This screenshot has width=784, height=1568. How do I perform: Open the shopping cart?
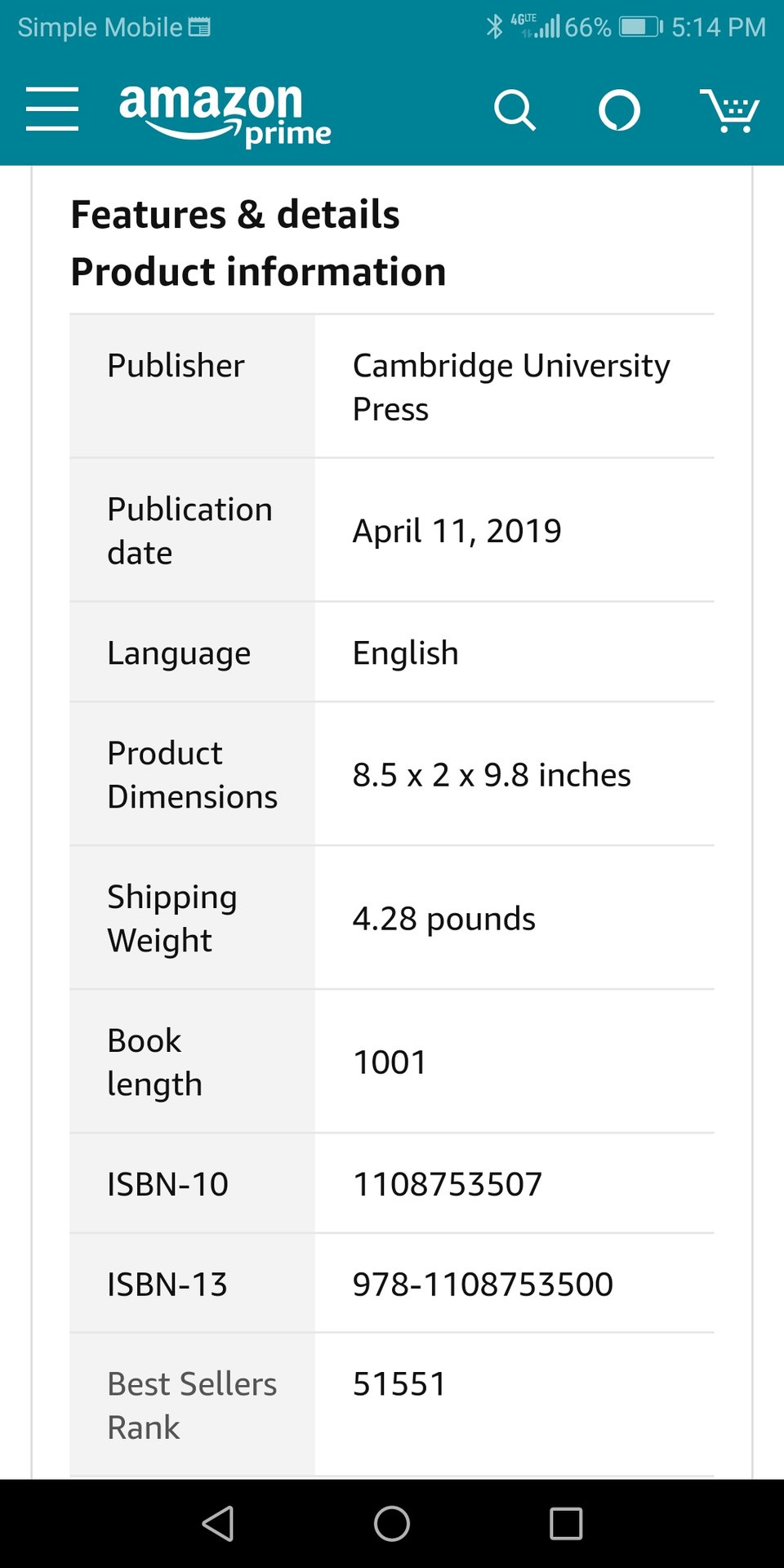coord(729,110)
